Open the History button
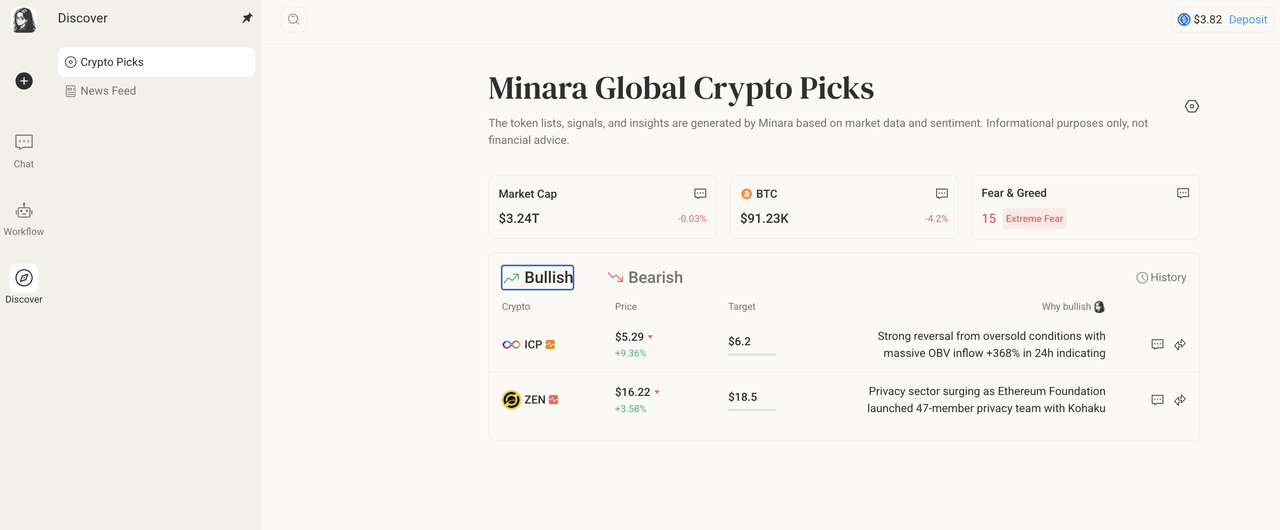This screenshot has width=1280, height=530. 1161,278
